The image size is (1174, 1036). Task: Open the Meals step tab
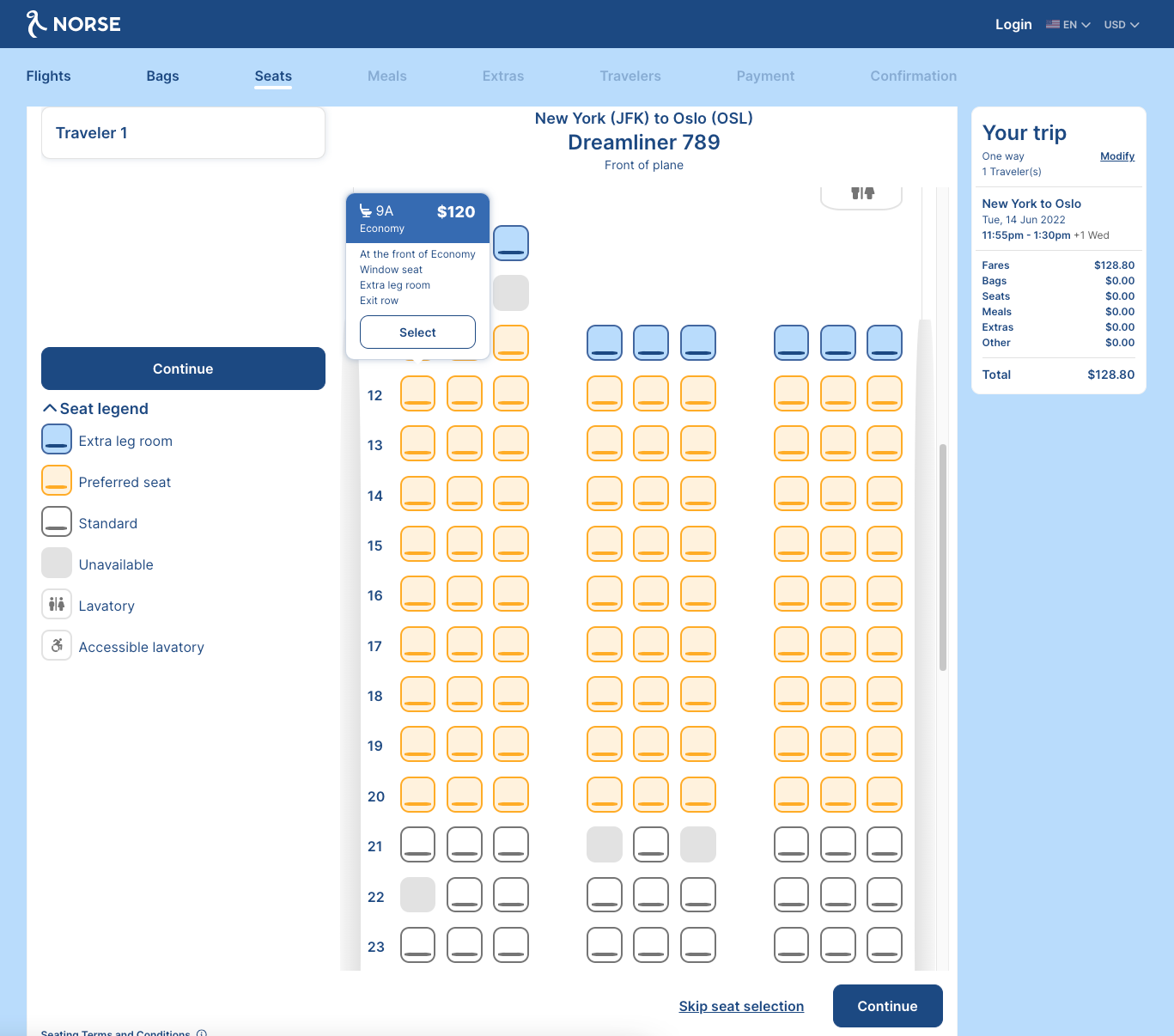387,76
